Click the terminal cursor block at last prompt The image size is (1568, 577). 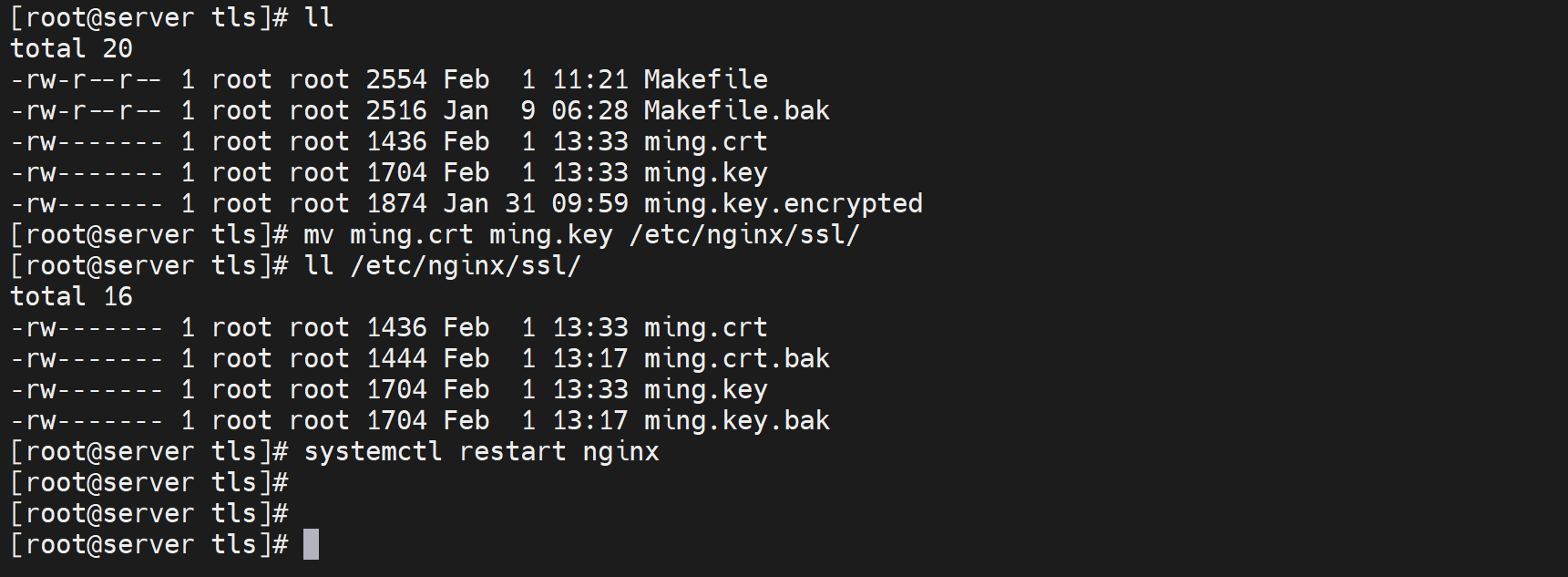click(311, 544)
